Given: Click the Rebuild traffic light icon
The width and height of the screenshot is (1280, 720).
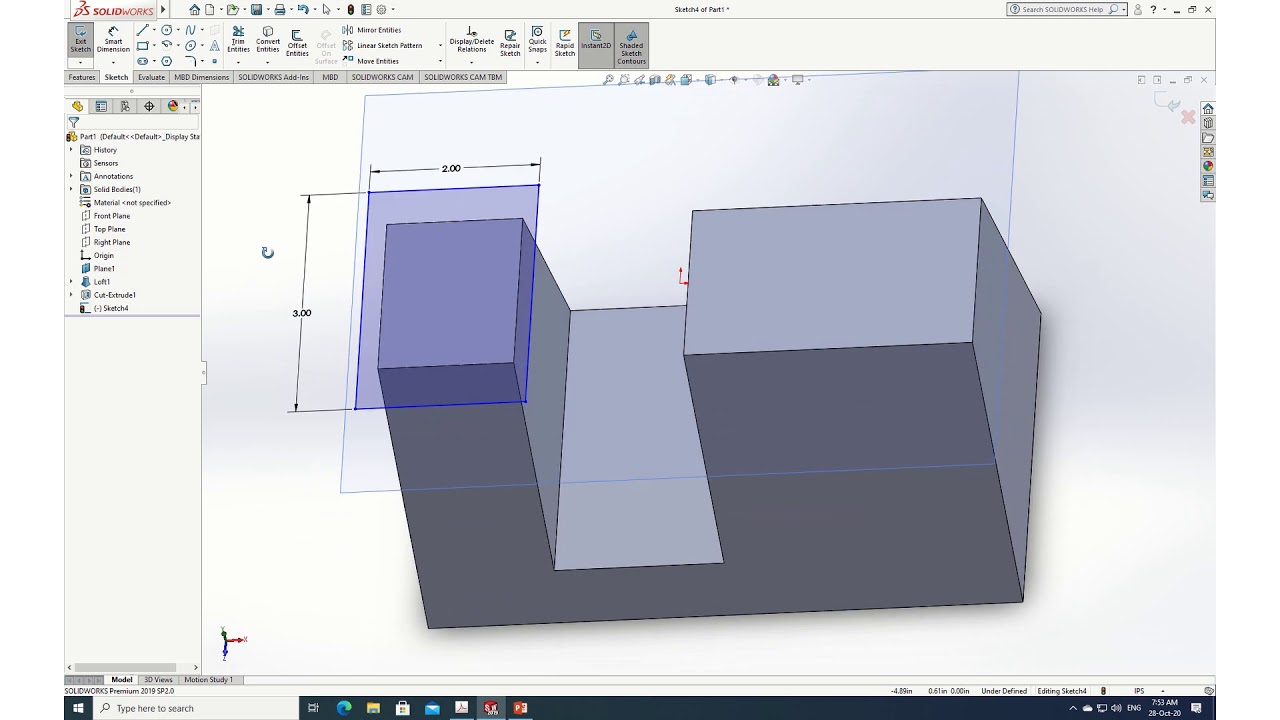Looking at the screenshot, I should 350,9.
